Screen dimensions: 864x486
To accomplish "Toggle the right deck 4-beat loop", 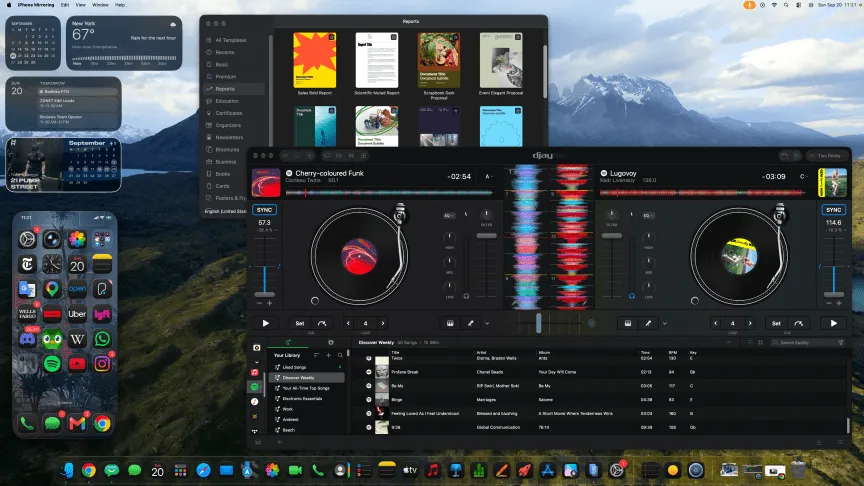I will (x=732, y=323).
